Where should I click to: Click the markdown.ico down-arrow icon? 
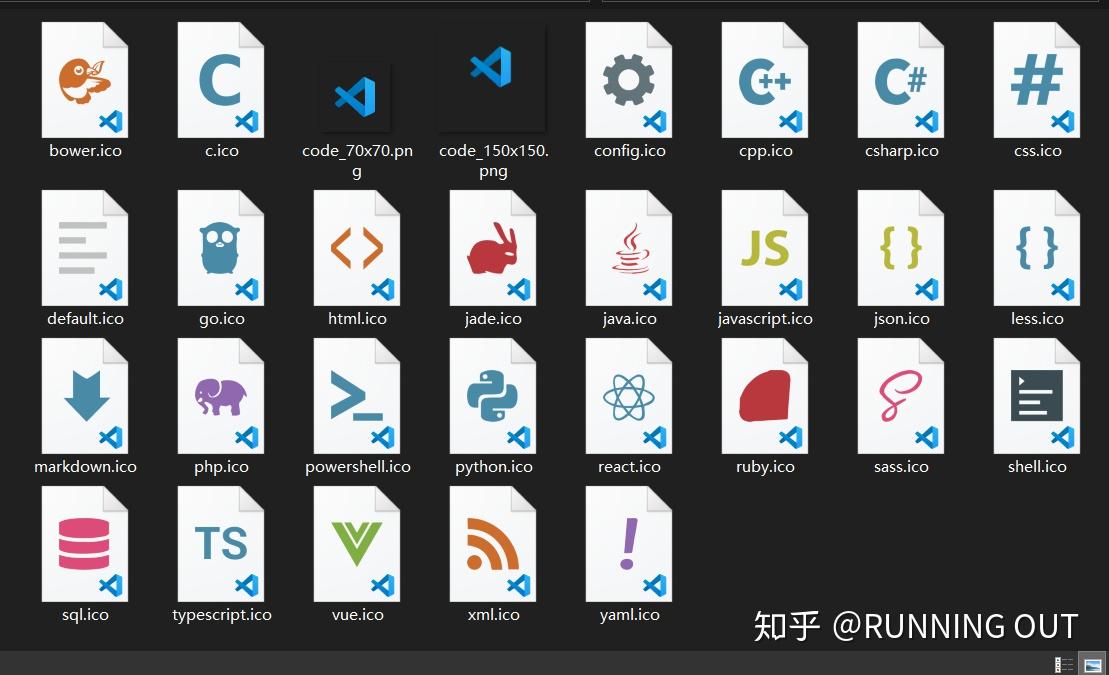85,394
